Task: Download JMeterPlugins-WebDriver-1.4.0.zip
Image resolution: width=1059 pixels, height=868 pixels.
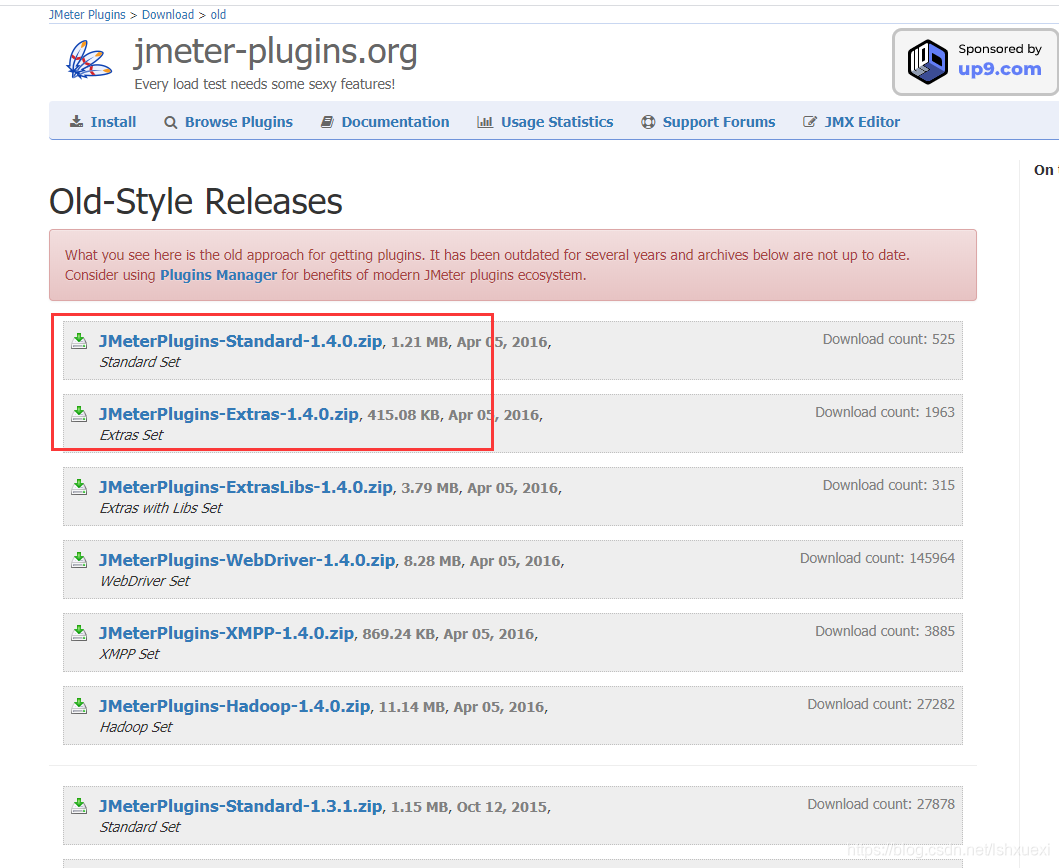Action: (x=247, y=560)
